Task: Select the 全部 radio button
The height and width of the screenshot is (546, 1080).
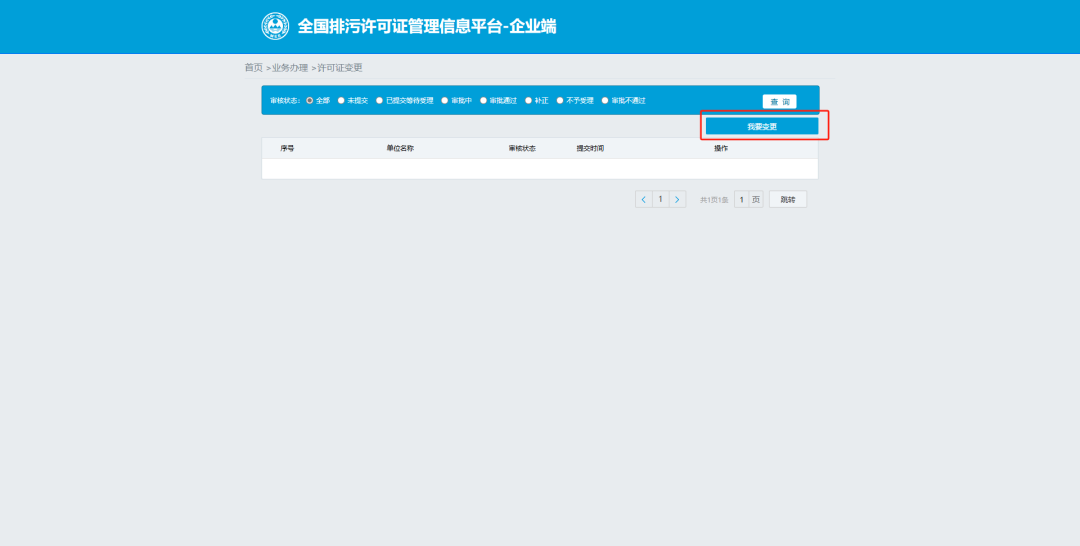Action: 310,101
